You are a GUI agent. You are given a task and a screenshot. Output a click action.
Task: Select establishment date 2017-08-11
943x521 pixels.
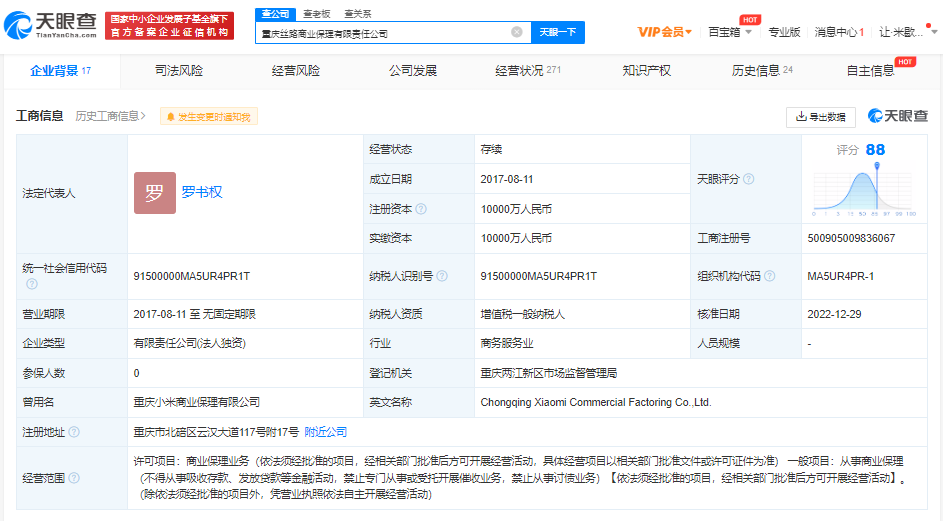[x=506, y=179]
